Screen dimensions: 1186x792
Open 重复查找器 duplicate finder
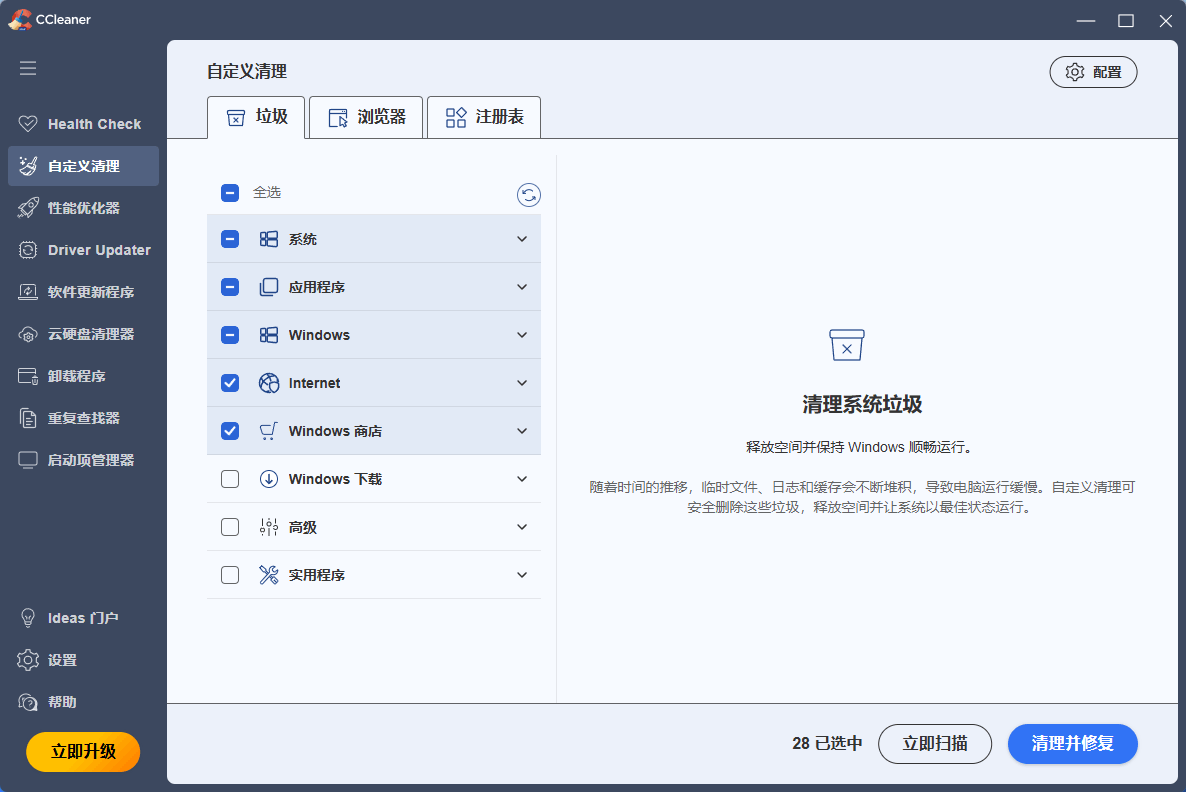83,418
